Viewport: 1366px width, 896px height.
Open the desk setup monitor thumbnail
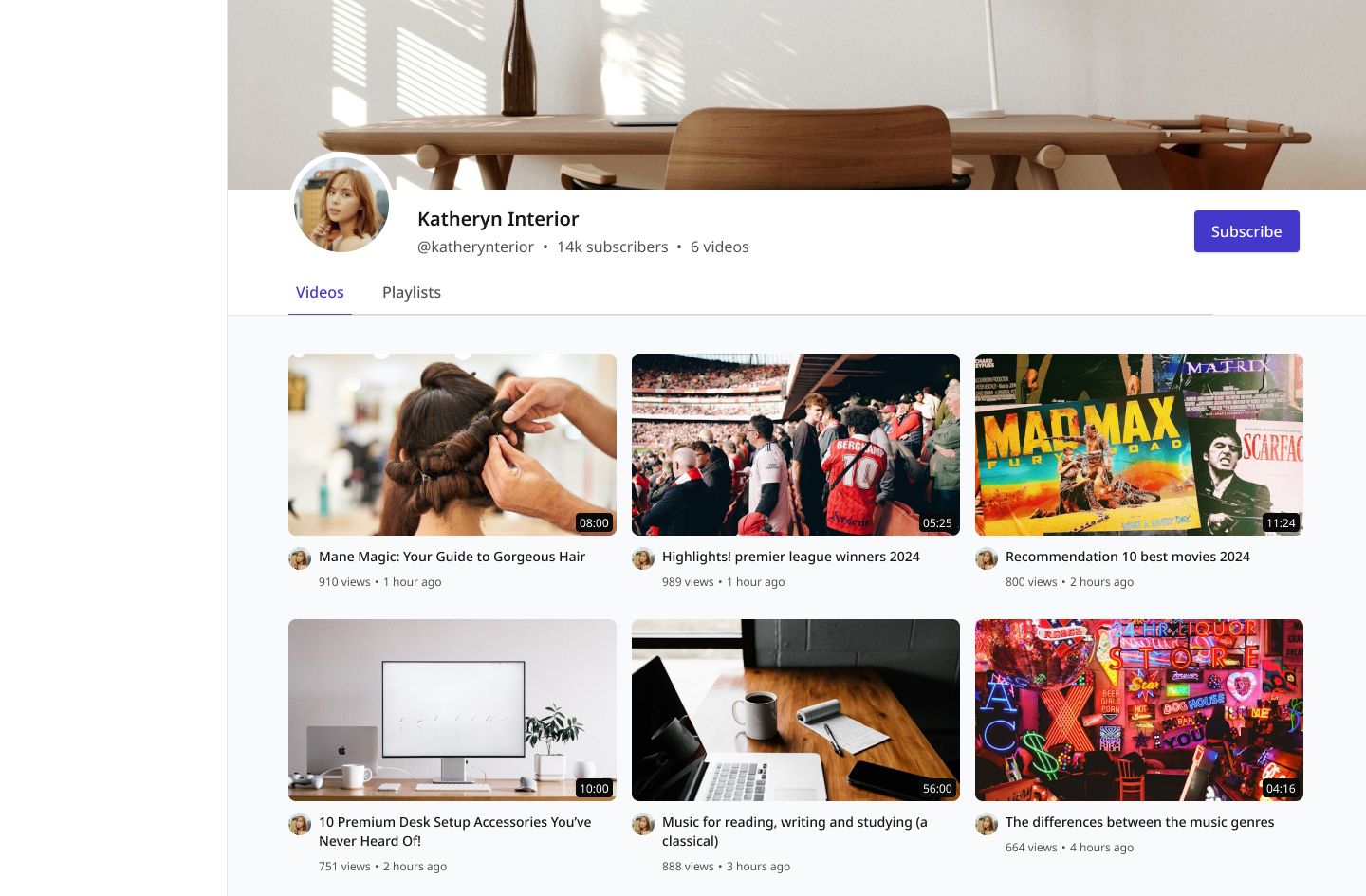452,710
